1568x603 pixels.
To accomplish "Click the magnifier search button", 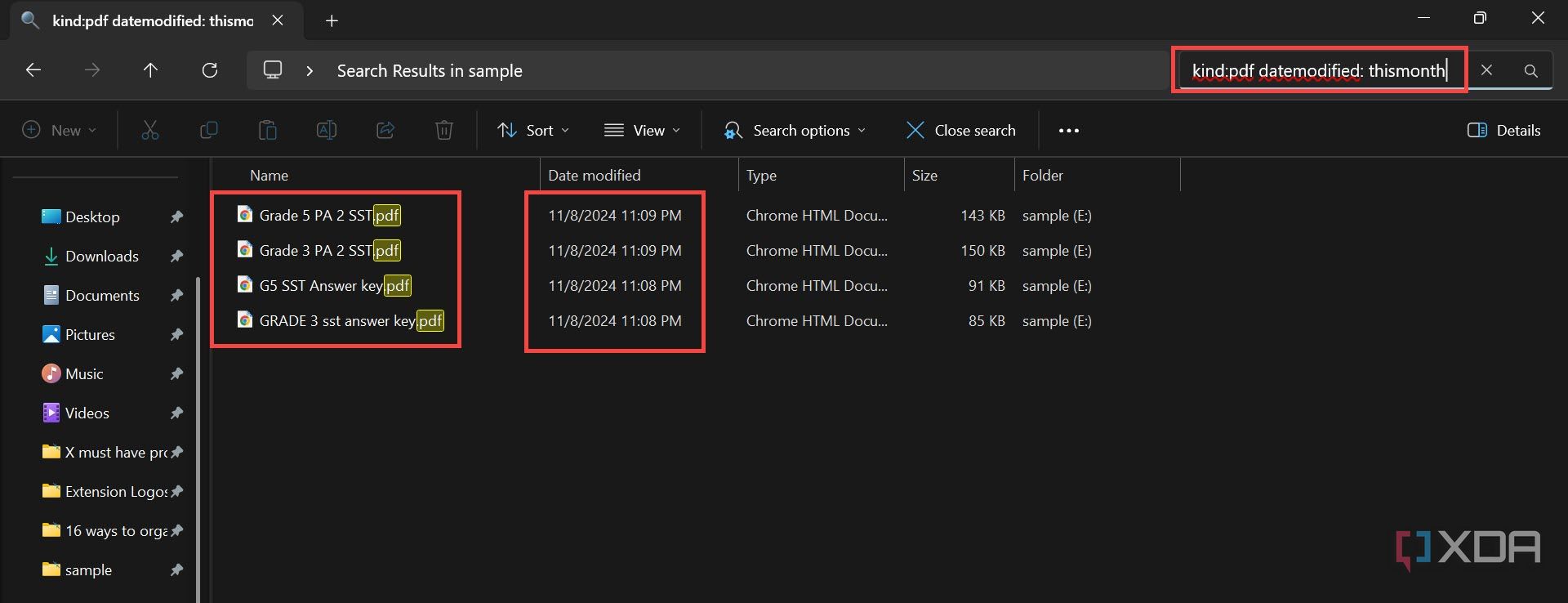I will point(1531,70).
